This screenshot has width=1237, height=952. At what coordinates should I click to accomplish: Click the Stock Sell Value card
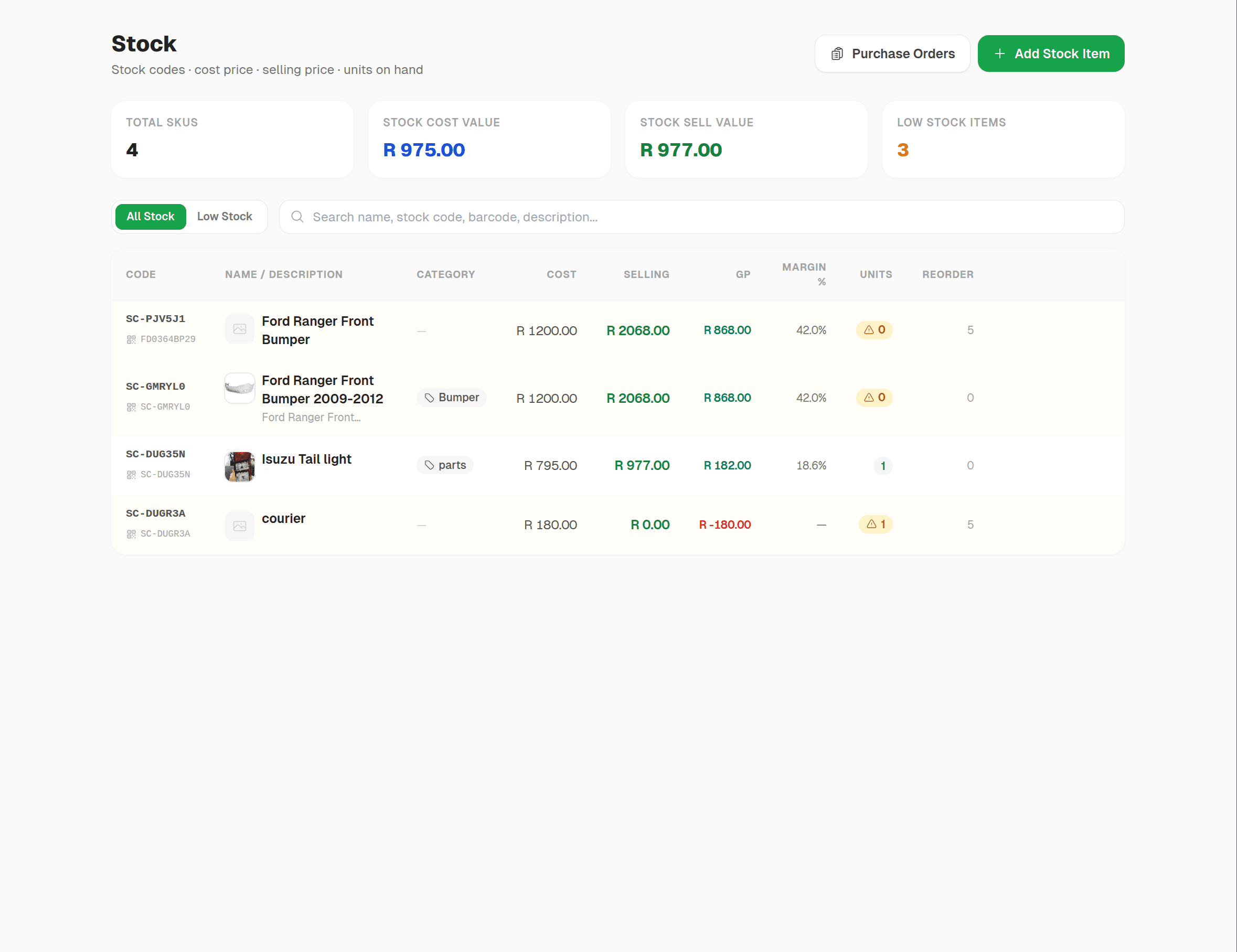click(x=746, y=140)
